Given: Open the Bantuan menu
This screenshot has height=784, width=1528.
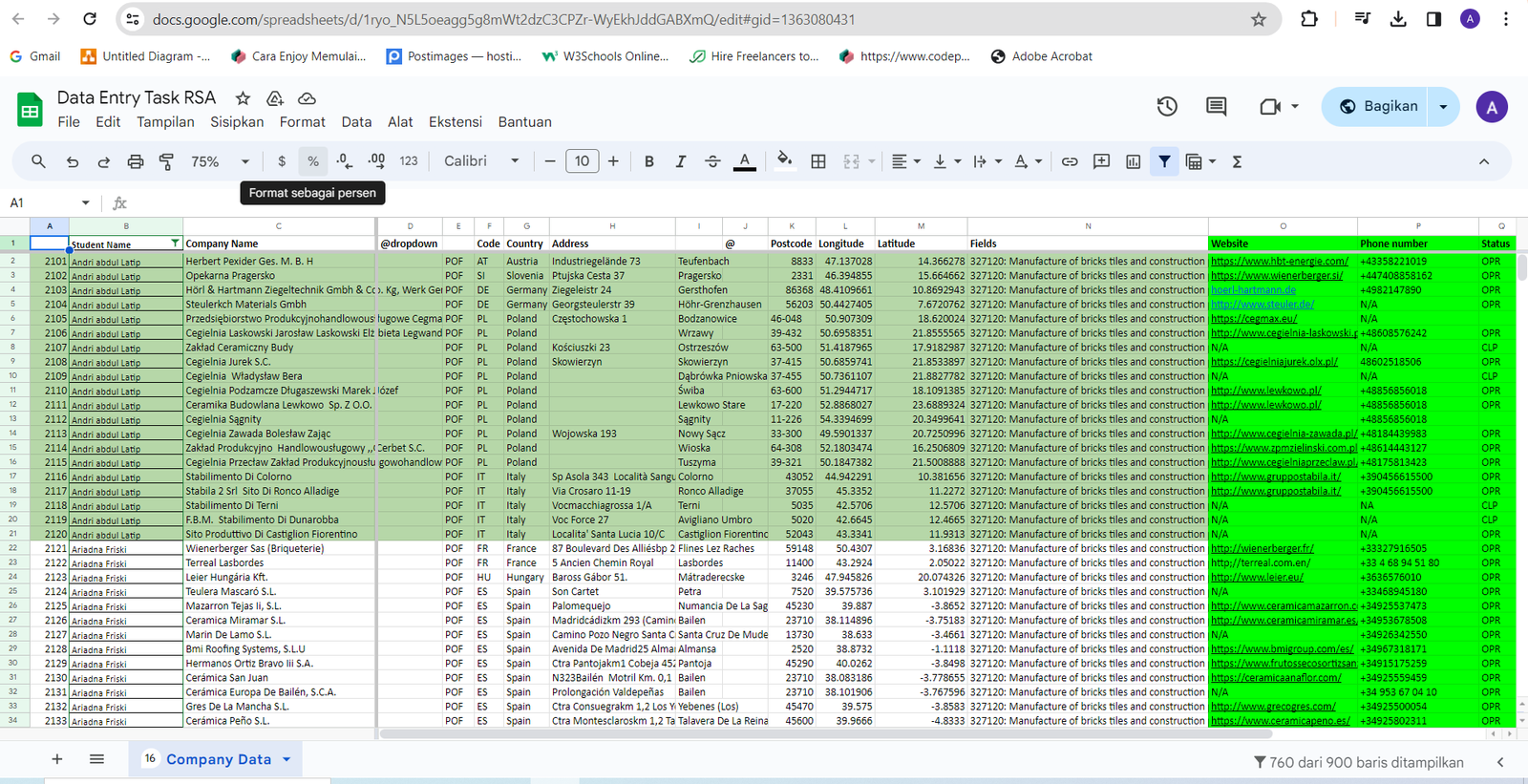Looking at the screenshot, I should click(525, 122).
